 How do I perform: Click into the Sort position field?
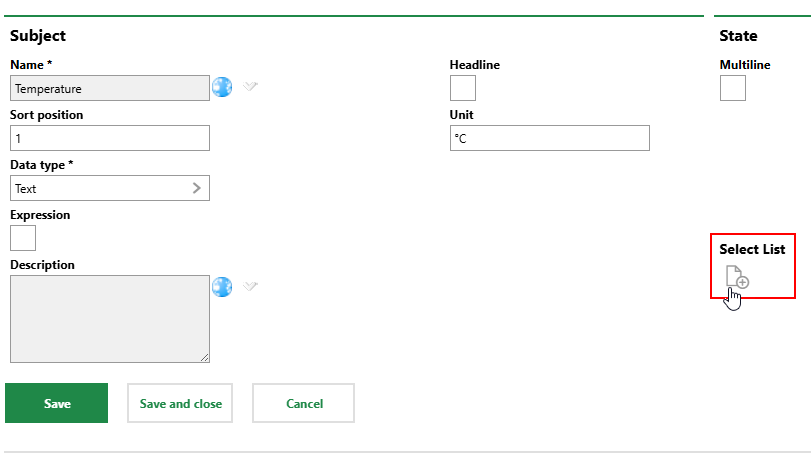[x=110, y=138]
